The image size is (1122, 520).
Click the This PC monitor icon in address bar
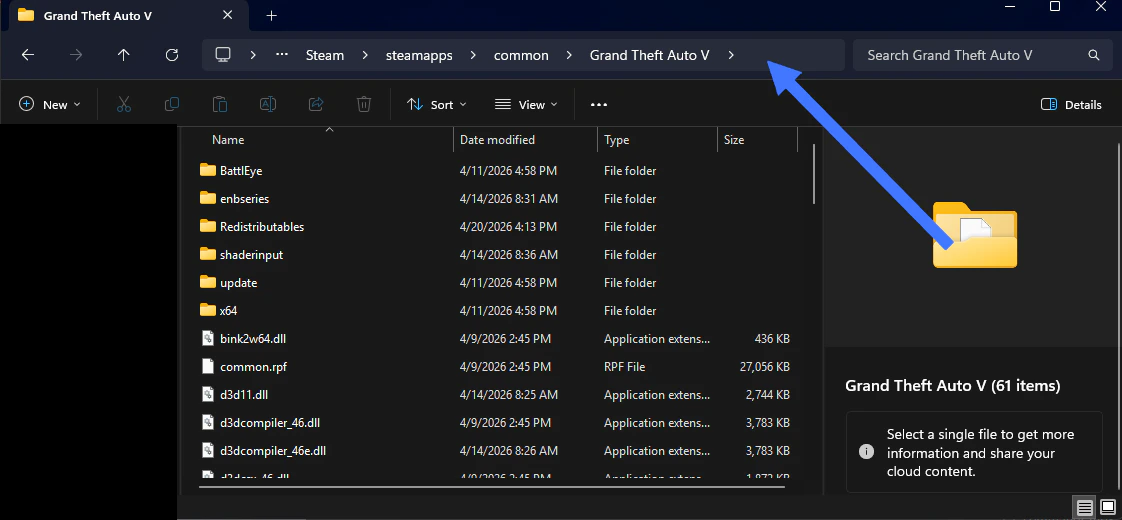(x=223, y=55)
